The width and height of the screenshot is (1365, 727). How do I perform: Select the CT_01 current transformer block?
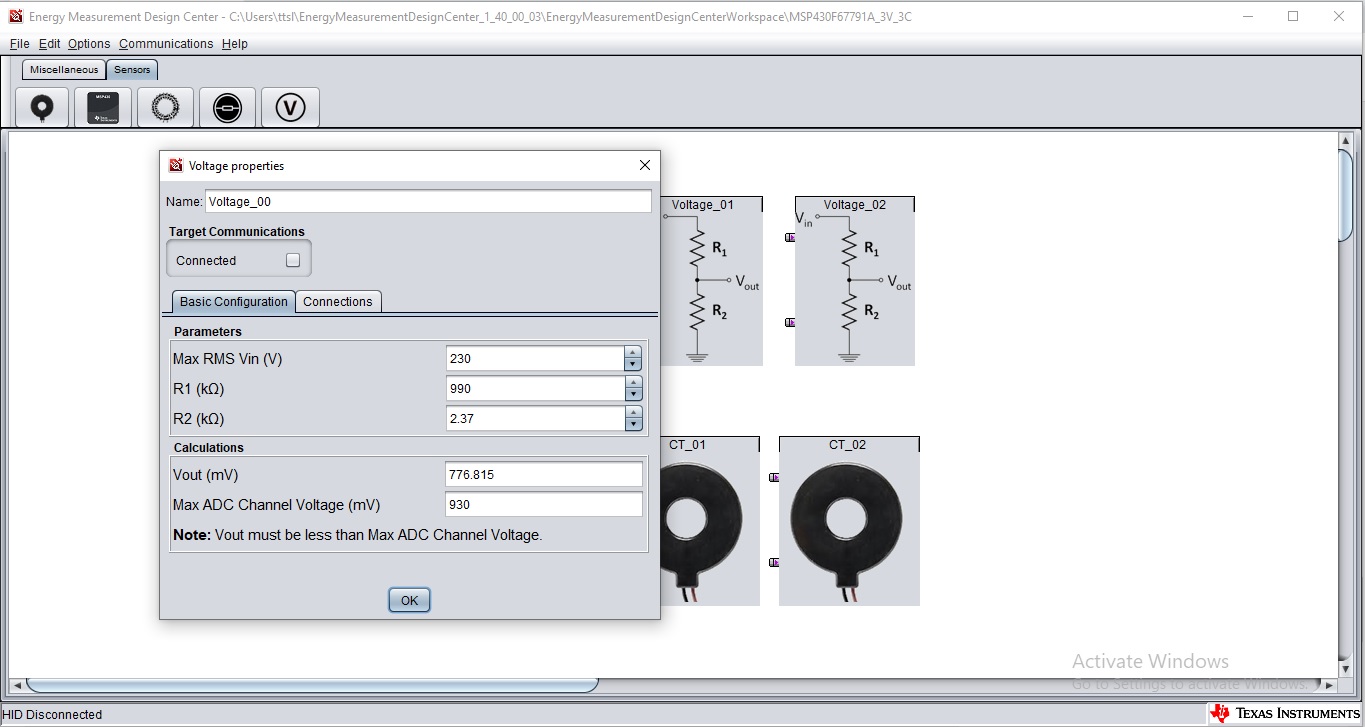click(709, 521)
